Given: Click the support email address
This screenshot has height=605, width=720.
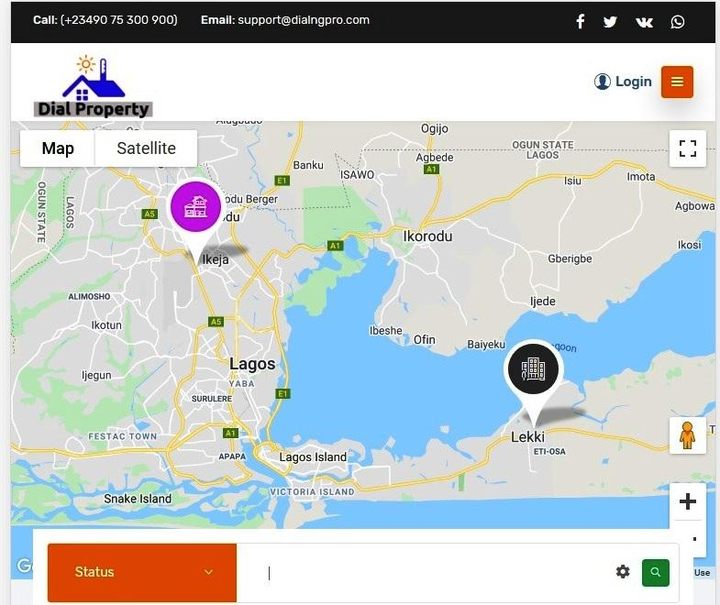Looking at the screenshot, I should tap(303, 20).
